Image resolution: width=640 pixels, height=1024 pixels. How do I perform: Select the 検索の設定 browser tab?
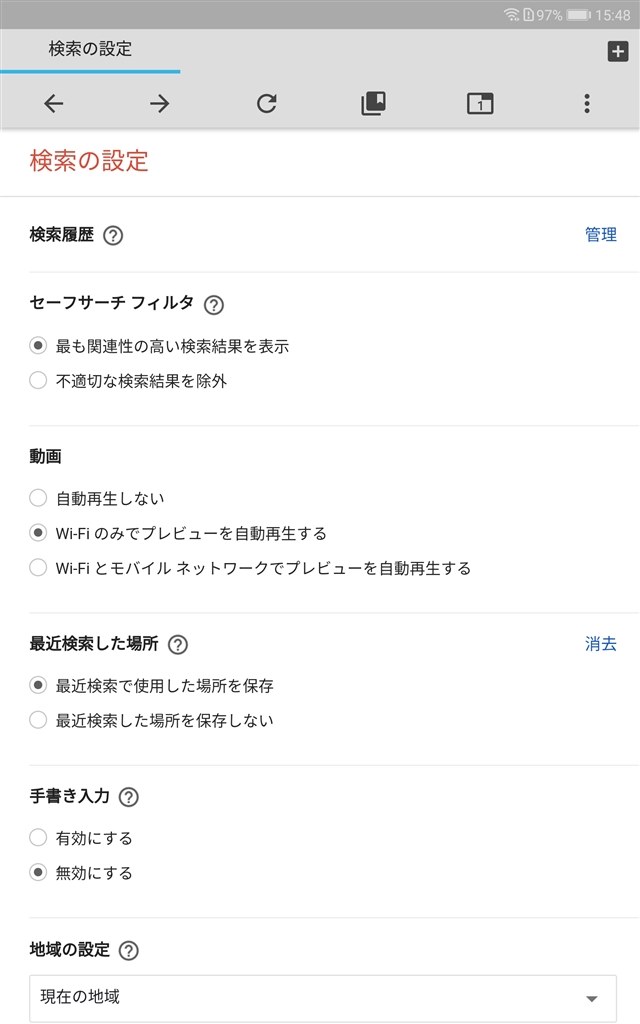click(x=90, y=49)
